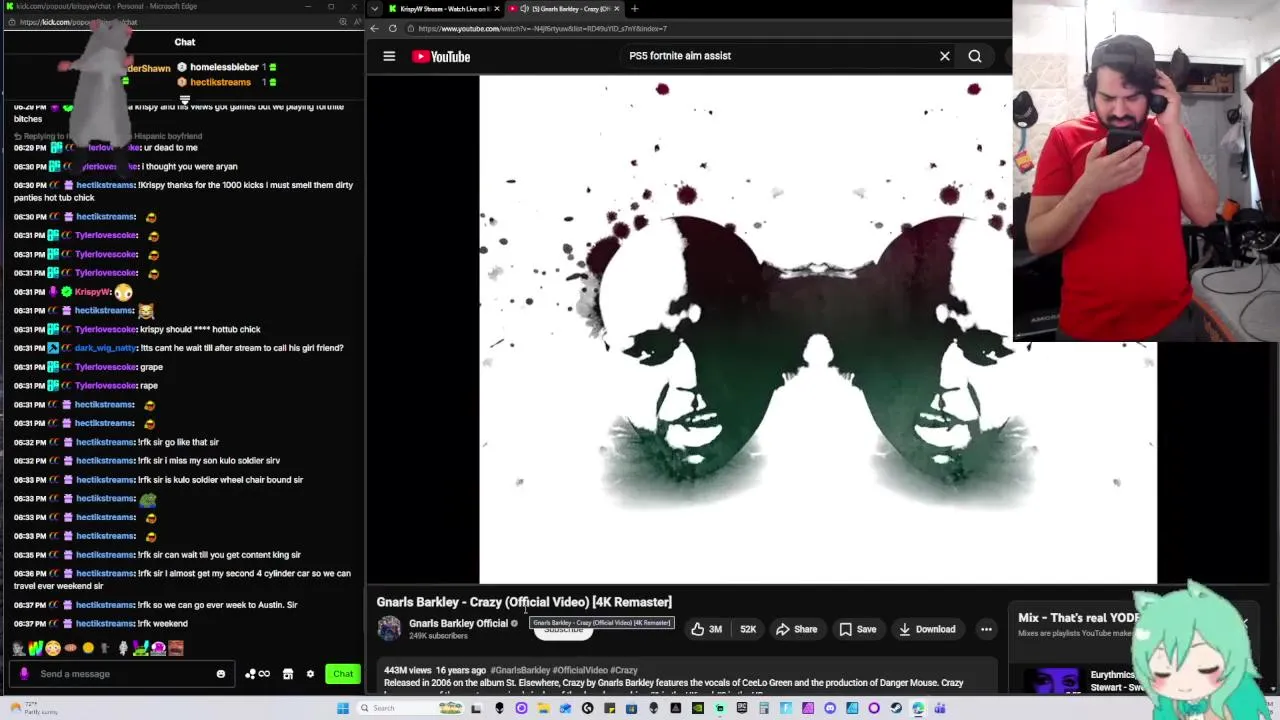This screenshot has height=720, width=1280.
Task: Click the Windows taskbar Search box
Action: tap(410, 708)
